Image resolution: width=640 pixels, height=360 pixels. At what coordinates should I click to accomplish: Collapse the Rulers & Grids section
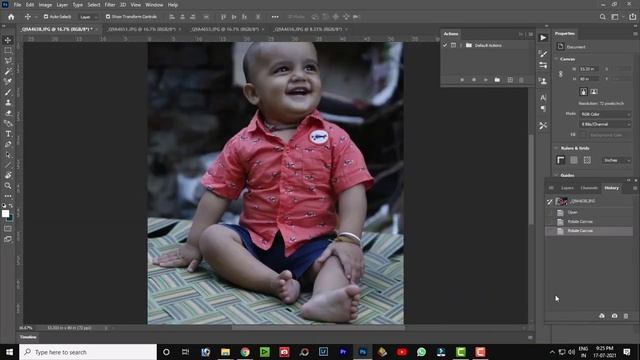pyautogui.click(x=556, y=148)
